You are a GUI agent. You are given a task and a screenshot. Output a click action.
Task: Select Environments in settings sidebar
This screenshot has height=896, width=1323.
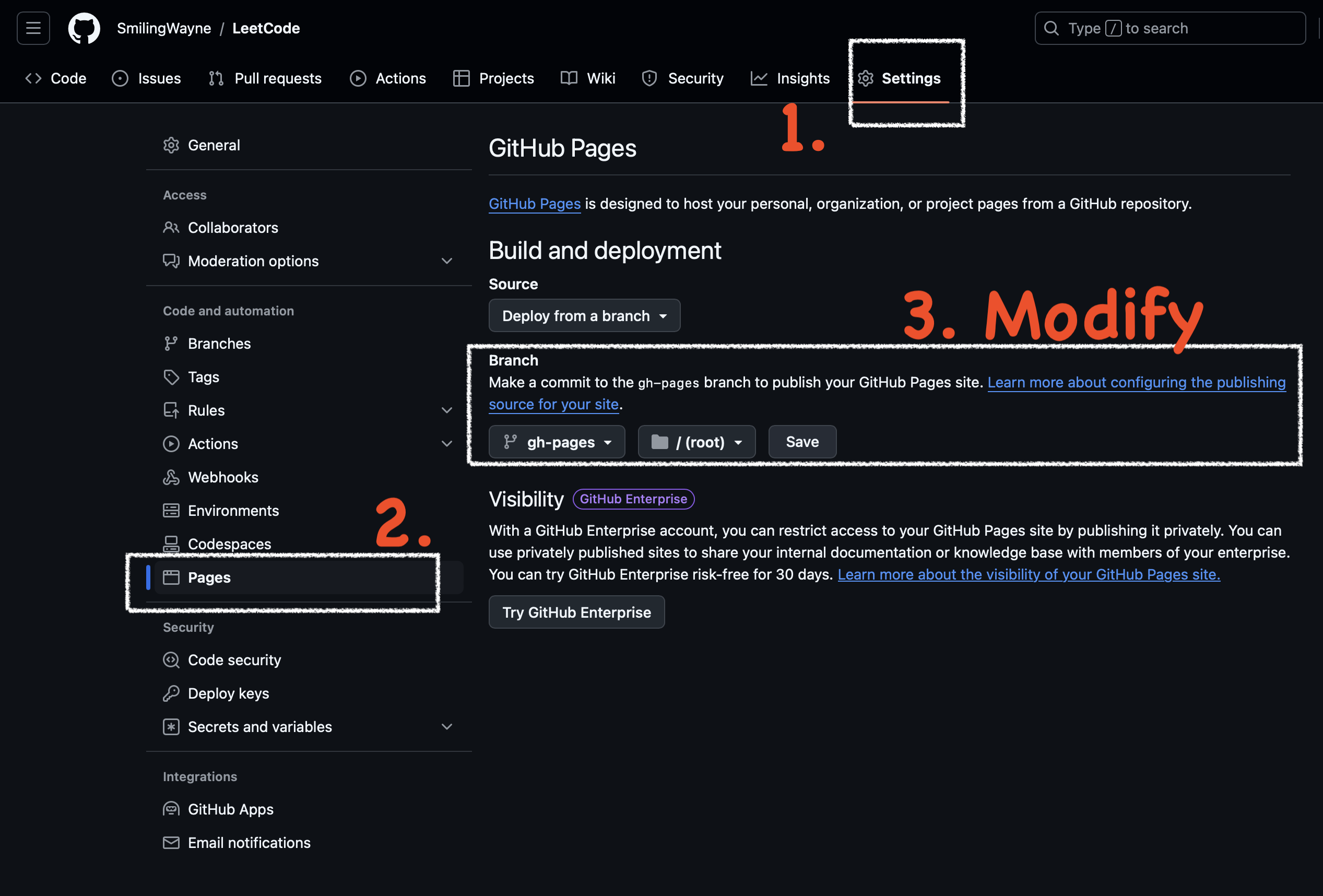(309, 511)
